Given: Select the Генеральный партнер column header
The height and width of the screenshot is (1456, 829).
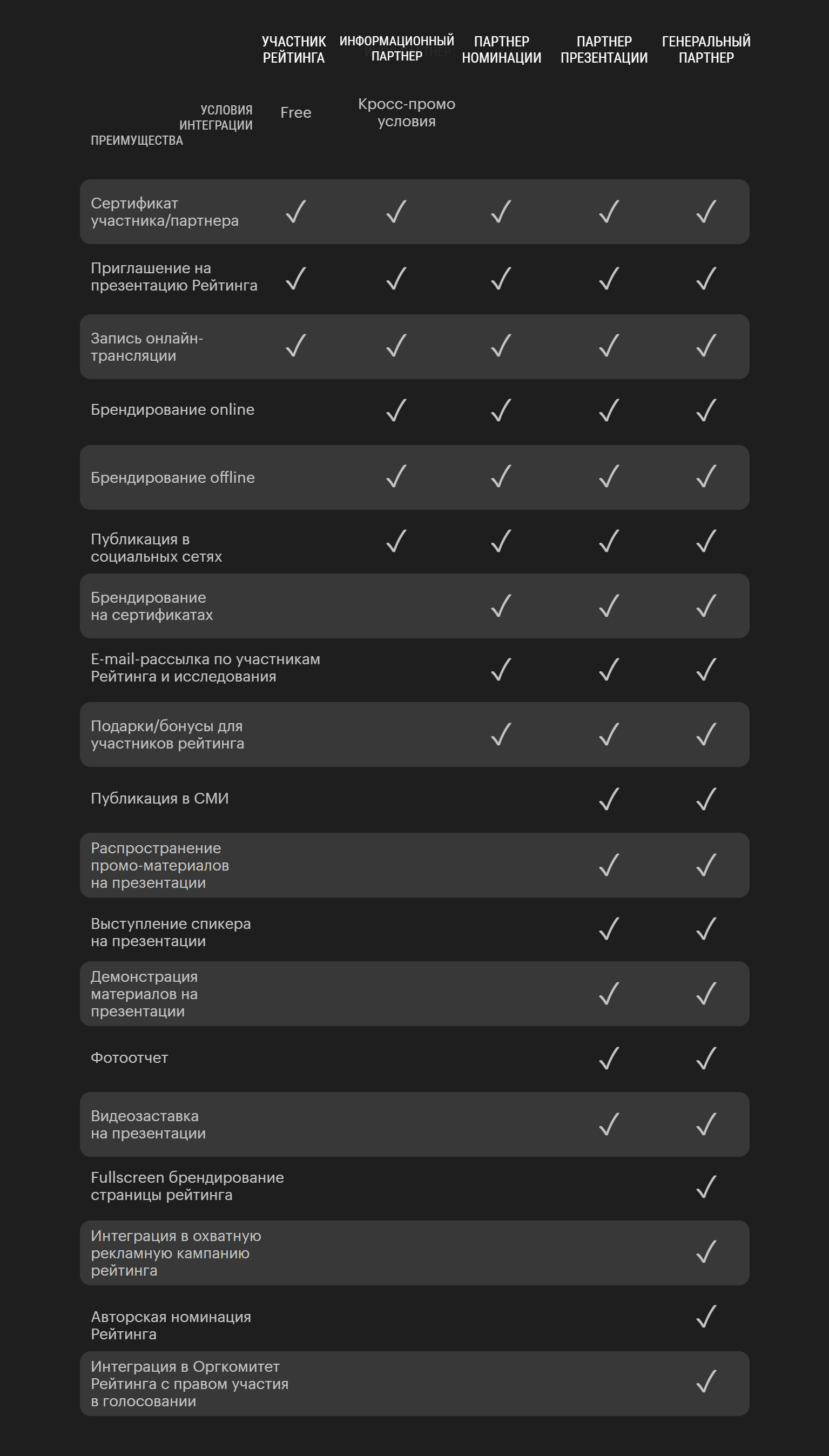Looking at the screenshot, I should [x=706, y=50].
